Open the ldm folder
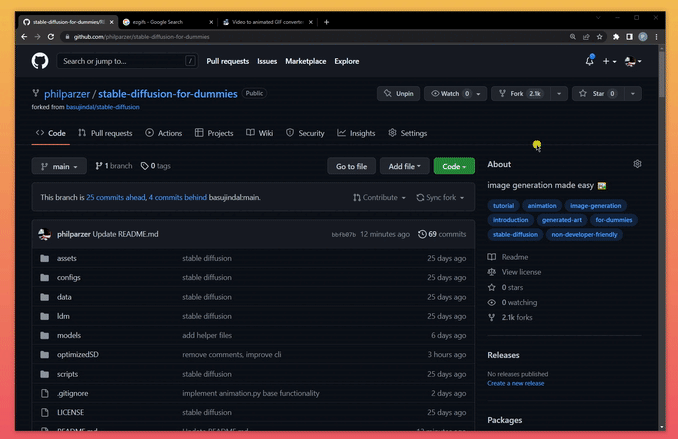The height and width of the screenshot is (439, 678). coord(63,316)
